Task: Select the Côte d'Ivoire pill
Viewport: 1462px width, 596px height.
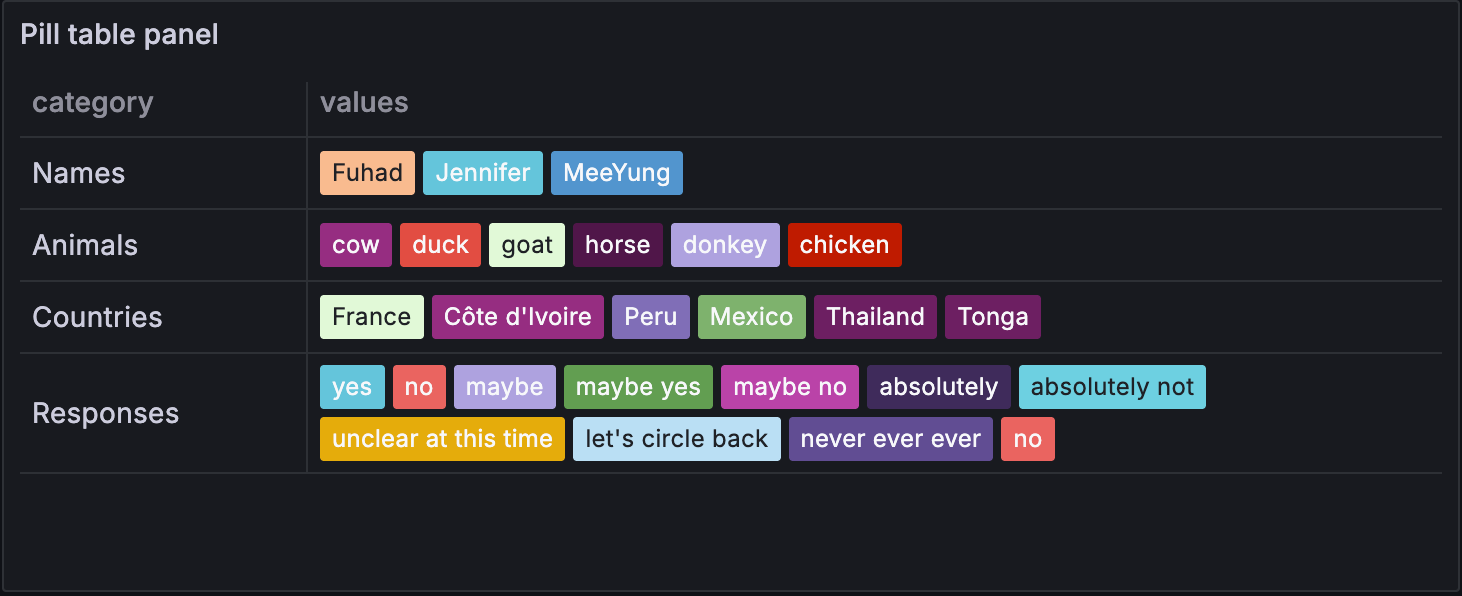Action: point(517,317)
